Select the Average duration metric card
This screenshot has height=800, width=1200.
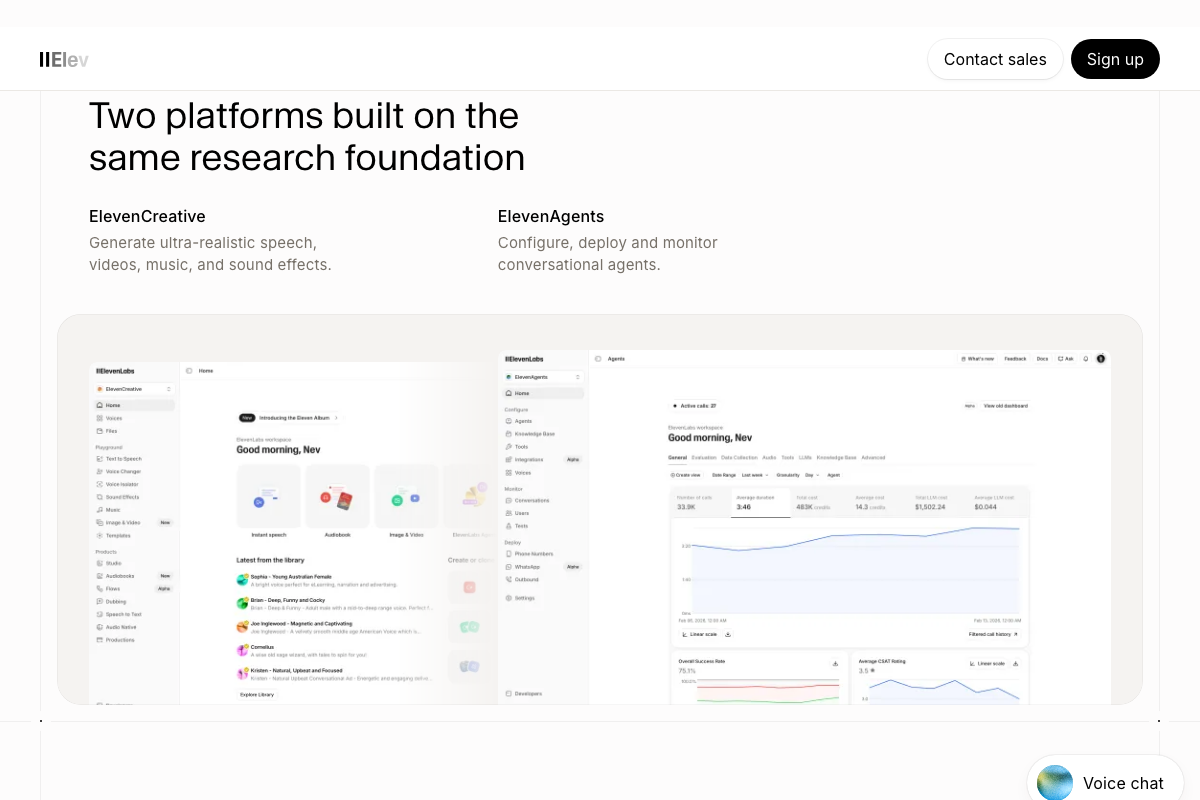point(760,502)
